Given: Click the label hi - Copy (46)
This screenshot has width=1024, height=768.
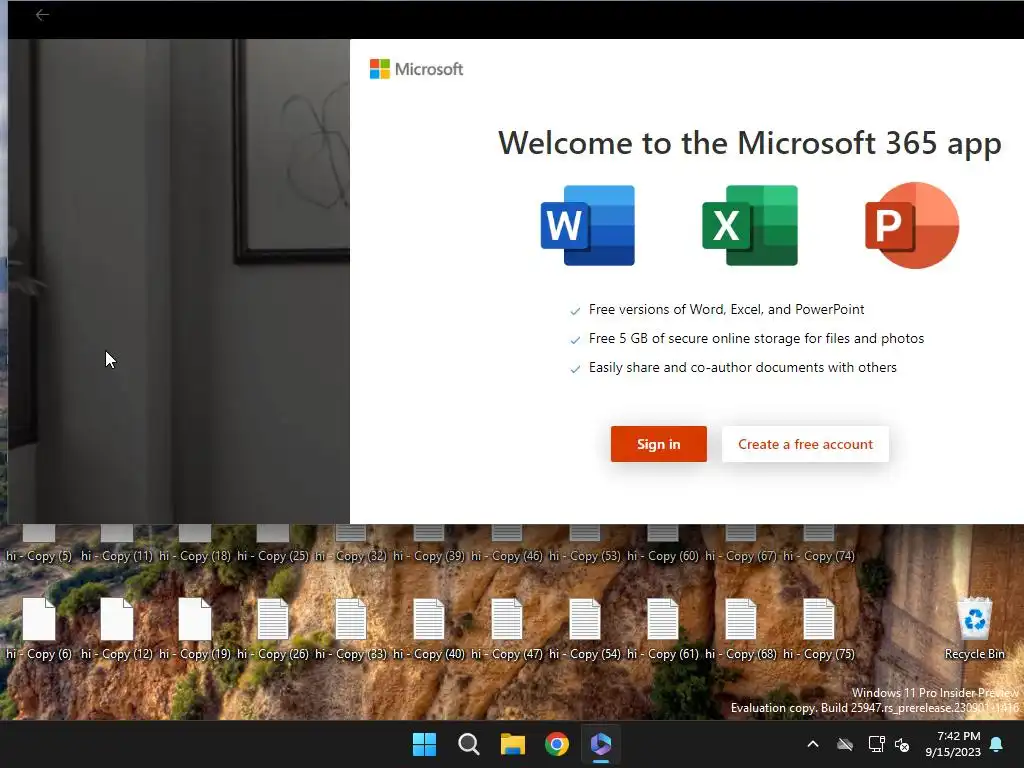Looking at the screenshot, I should [507, 556].
